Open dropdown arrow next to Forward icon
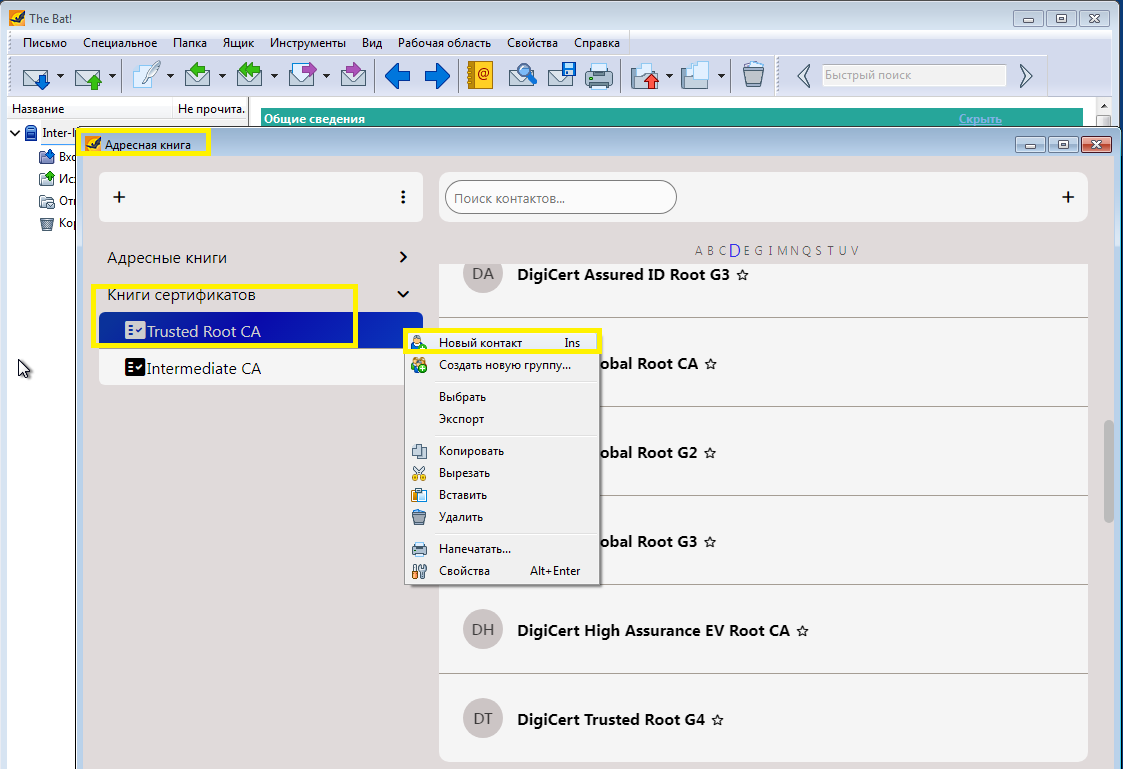Viewport: 1123px width, 769px height. (327, 76)
